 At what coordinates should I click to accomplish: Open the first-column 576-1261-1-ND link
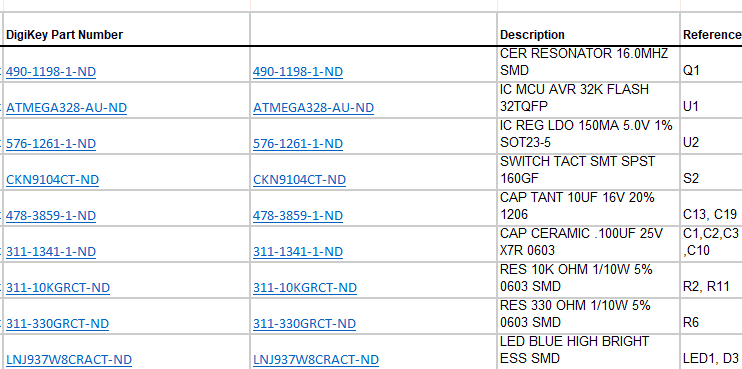click(51, 144)
